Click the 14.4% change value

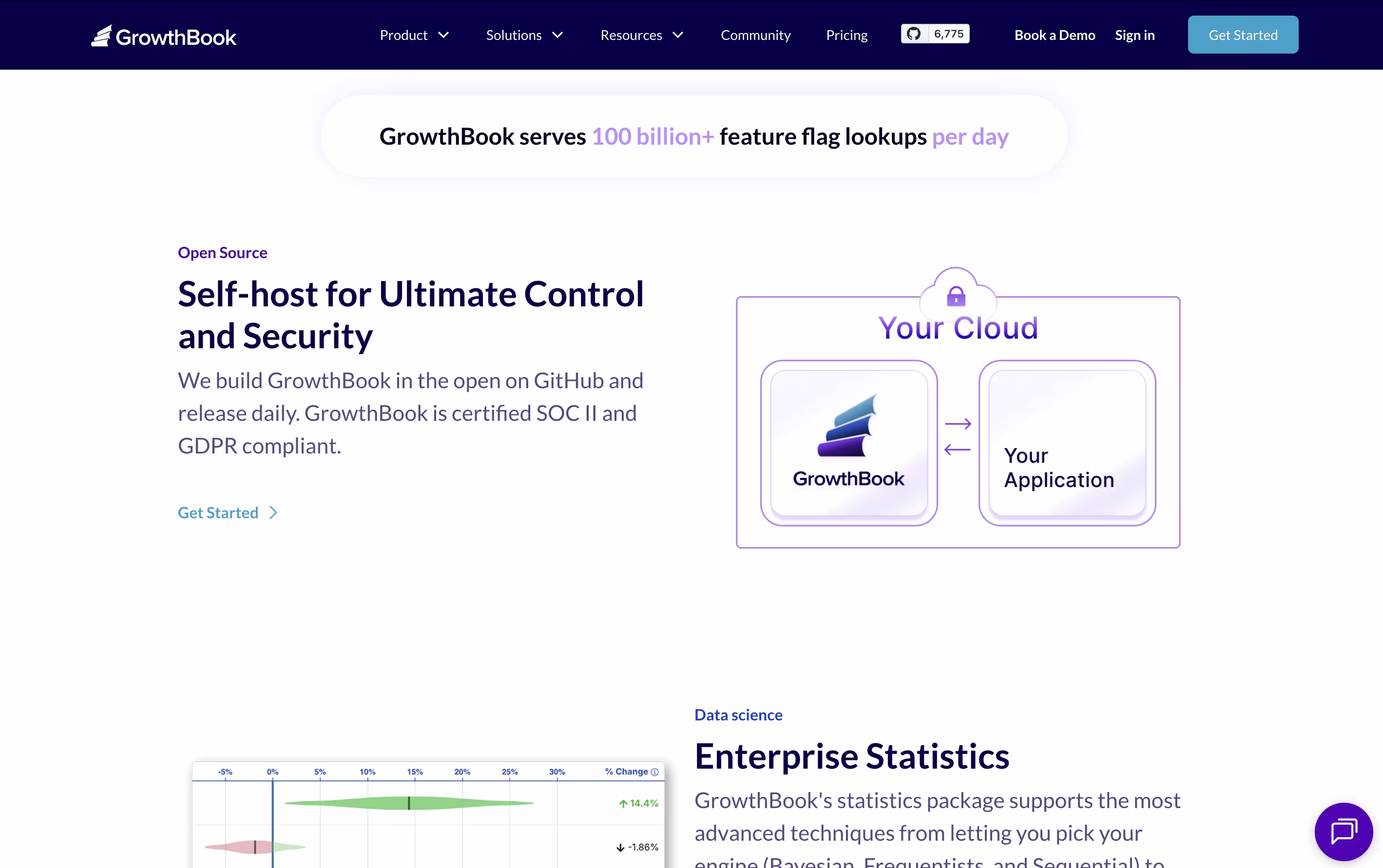(x=644, y=803)
